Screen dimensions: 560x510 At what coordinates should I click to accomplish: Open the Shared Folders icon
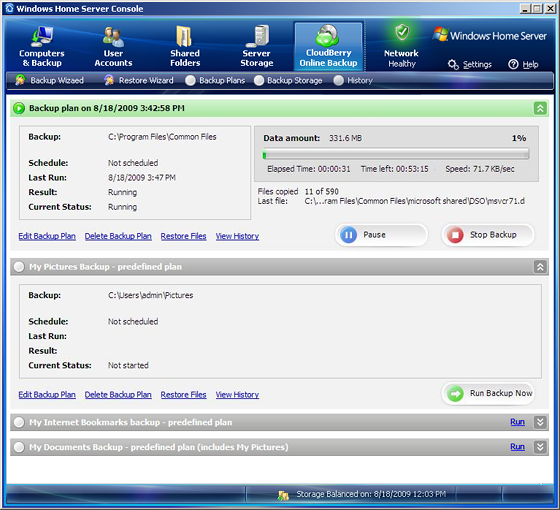(x=185, y=36)
